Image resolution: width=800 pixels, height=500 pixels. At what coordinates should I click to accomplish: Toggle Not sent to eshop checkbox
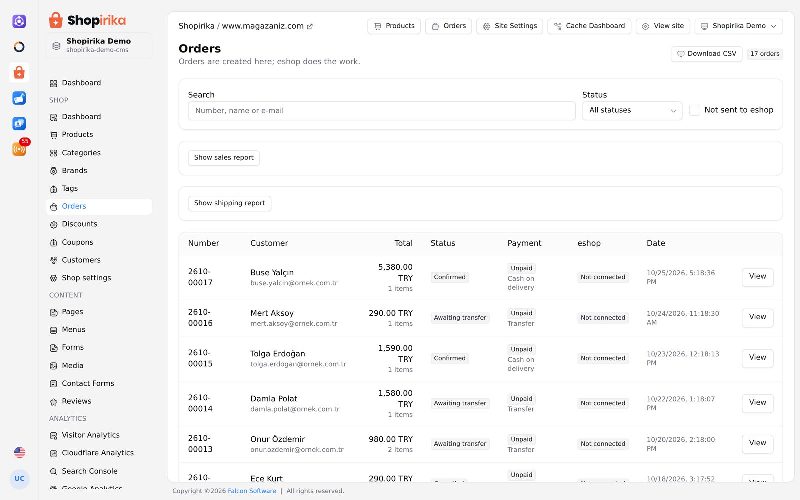(694, 110)
